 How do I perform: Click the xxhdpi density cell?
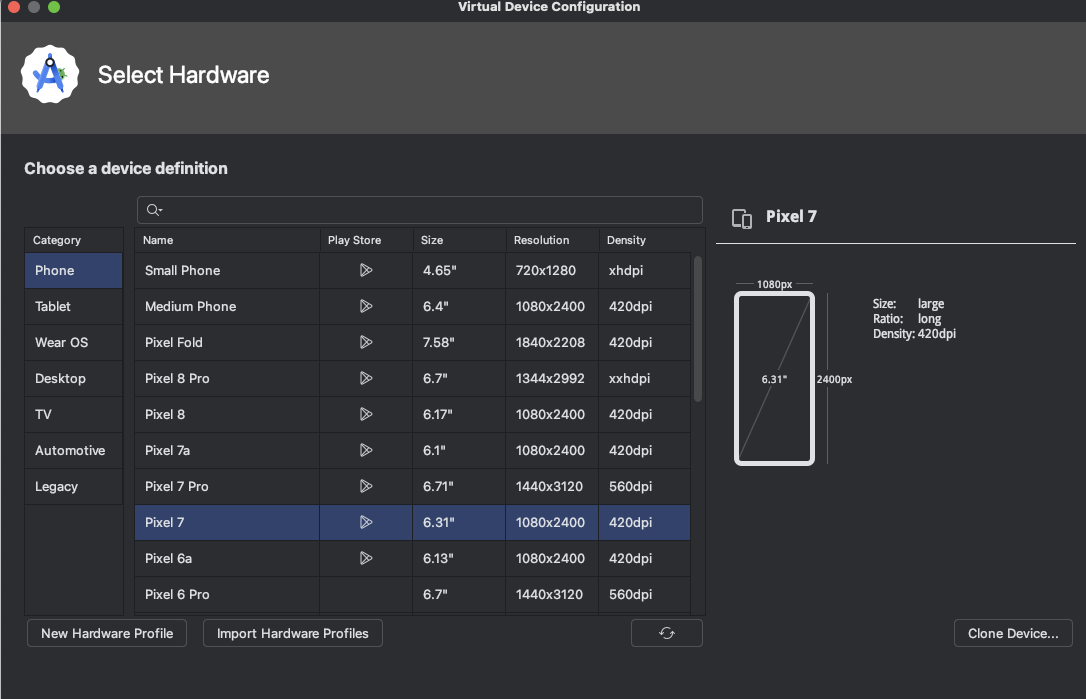pyautogui.click(x=645, y=378)
